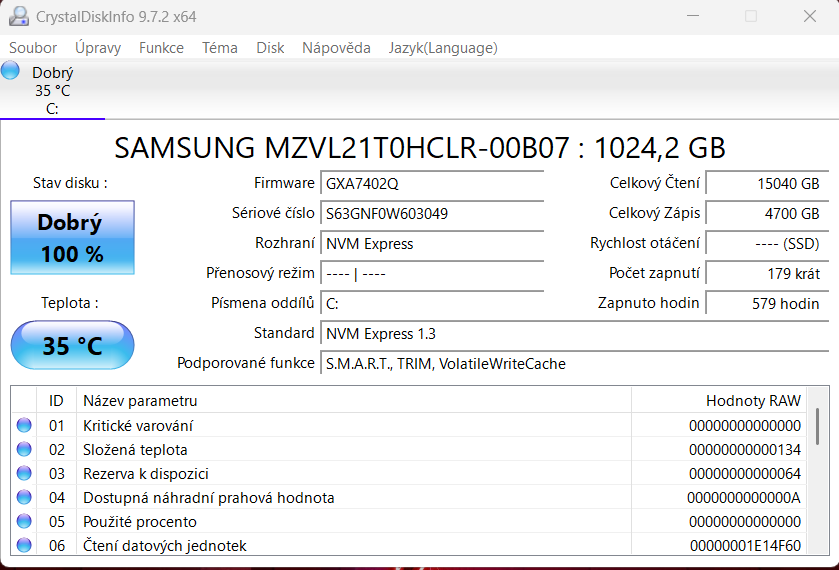The image size is (839, 570).
Task: Click the Firmware field GXA7402Q
Action: tap(432, 184)
